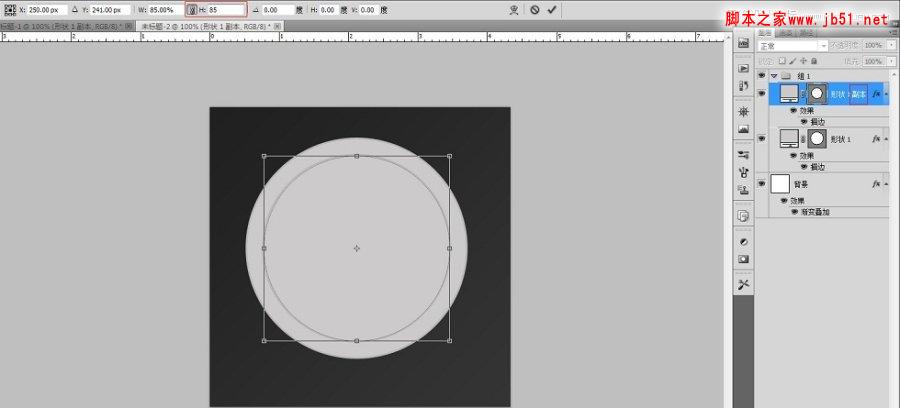The height and width of the screenshot is (408, 900).
Task: Commit the transform with the checkmark icon
Action: click(x=552, y=10)
